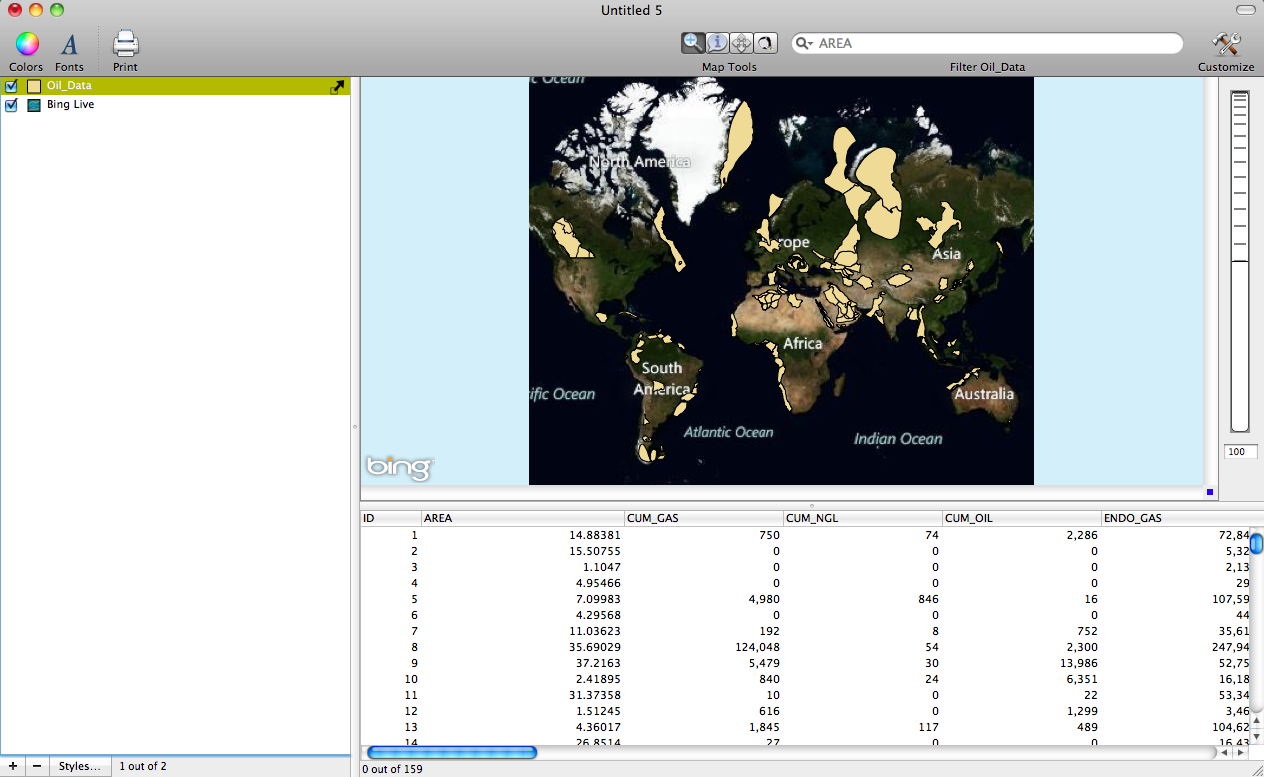Image resolution: width=1264 pixels, height=777 pixels.
Task: Remove selected layer with the minus button
Action: point(37,766)
